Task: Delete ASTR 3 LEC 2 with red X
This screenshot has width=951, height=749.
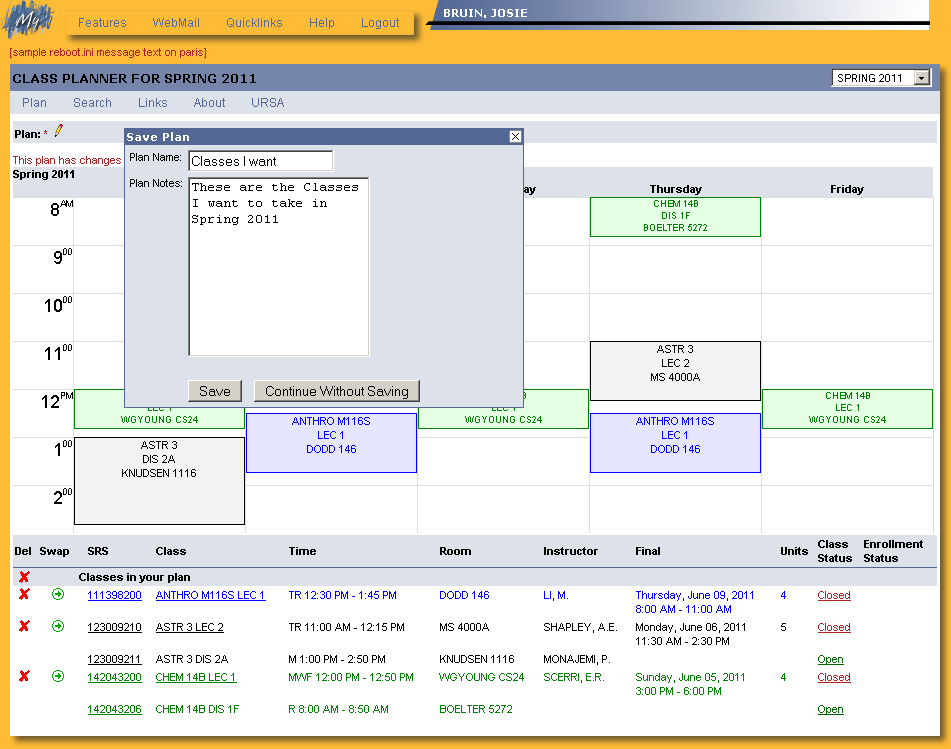Action: 24,627
